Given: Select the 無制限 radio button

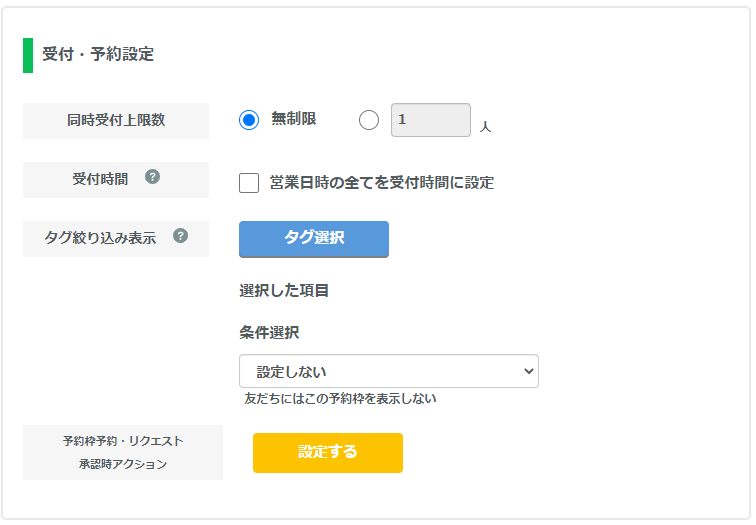Looking at the screenshot, I should (249, 120).
